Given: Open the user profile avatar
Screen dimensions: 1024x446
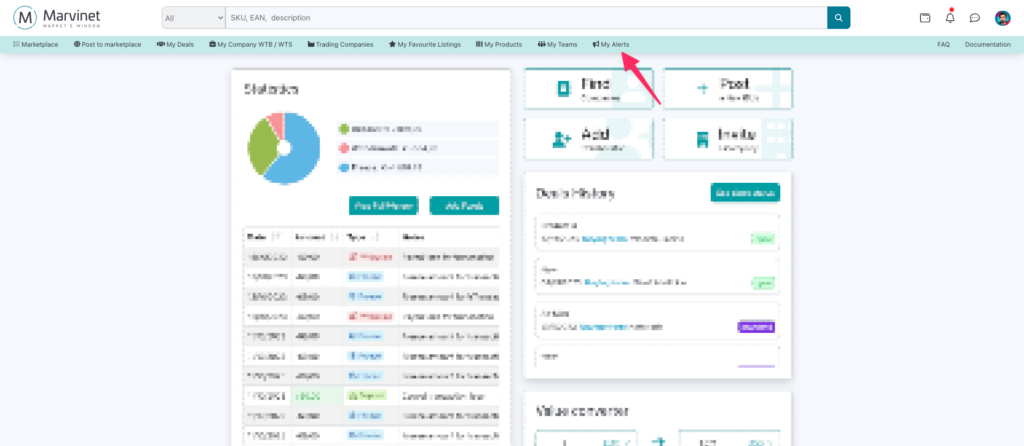Looking at the screenshot, I should pos(1002,18).
